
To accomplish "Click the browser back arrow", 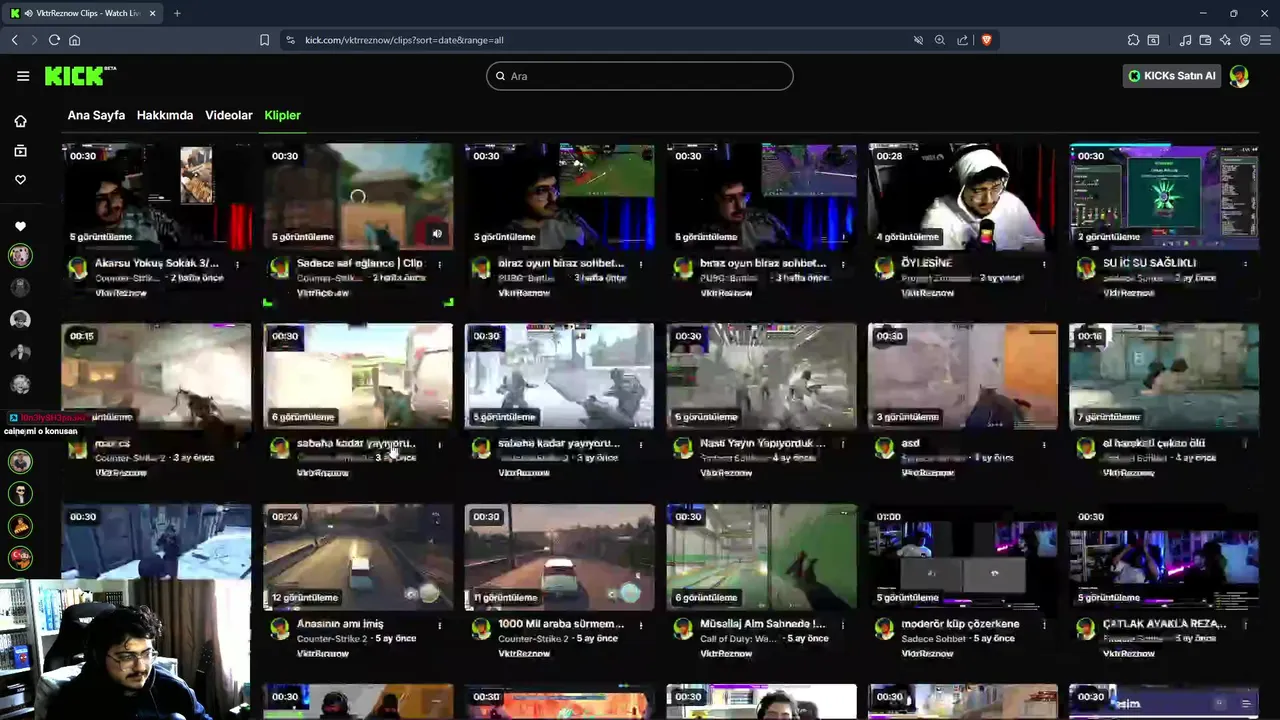I will (15, 40).
